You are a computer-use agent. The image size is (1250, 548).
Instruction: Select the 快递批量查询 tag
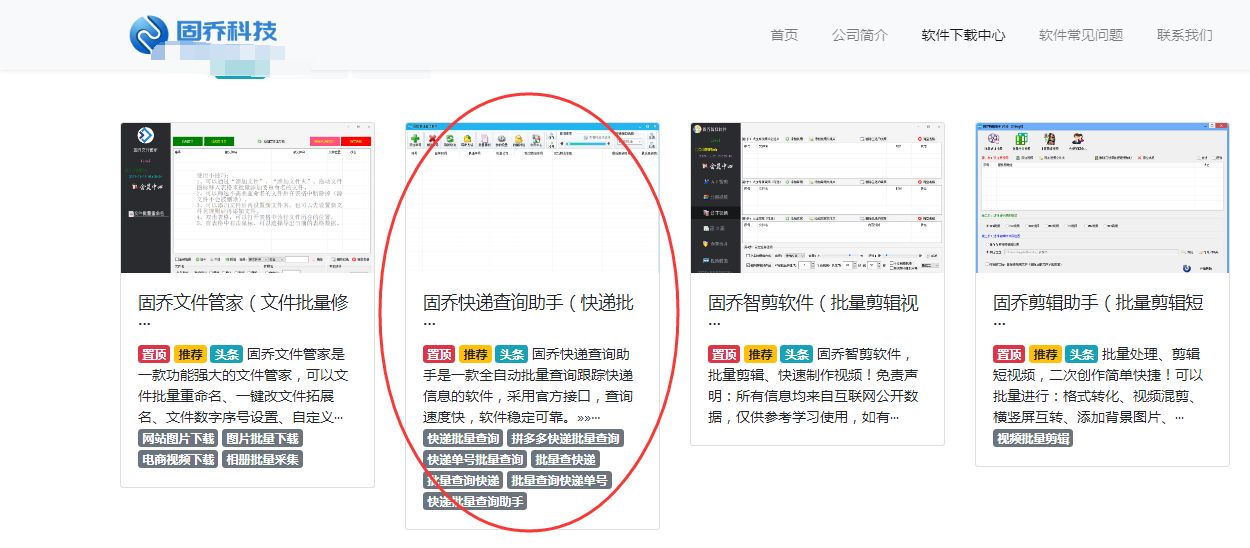coord(463,438)
